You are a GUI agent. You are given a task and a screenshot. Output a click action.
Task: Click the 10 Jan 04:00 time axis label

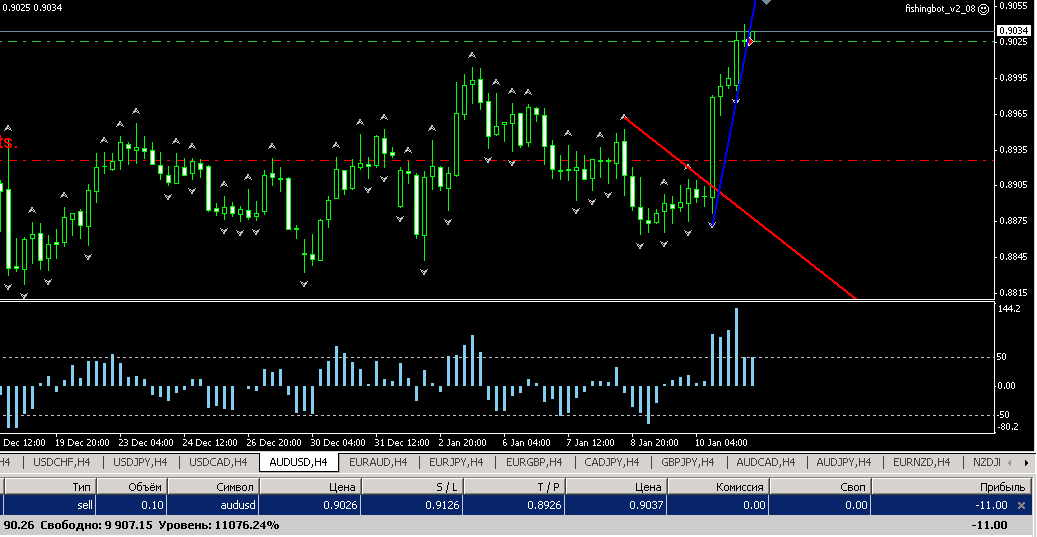click(721, 442)
